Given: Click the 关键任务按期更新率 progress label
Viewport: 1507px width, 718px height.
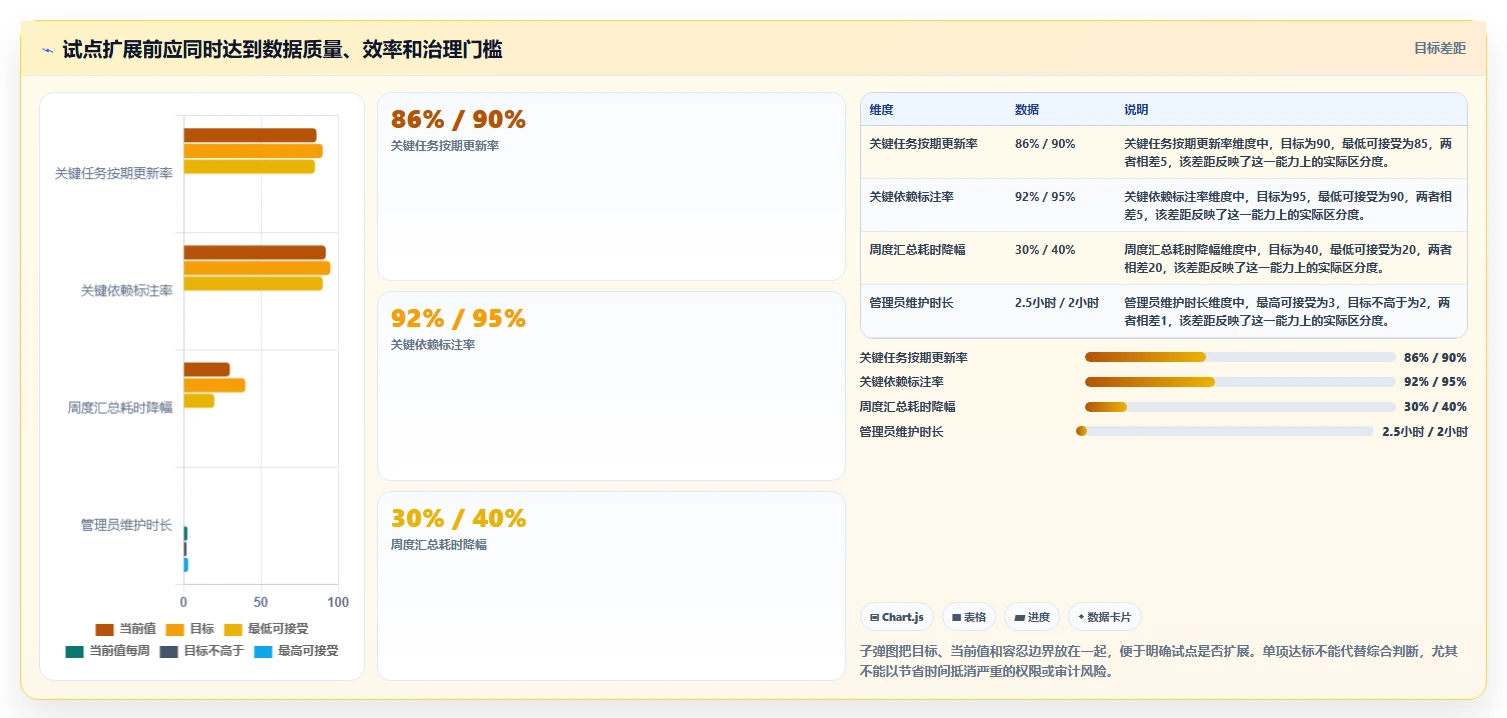Looking at the screenshot, I should click(x=913, y=357).
